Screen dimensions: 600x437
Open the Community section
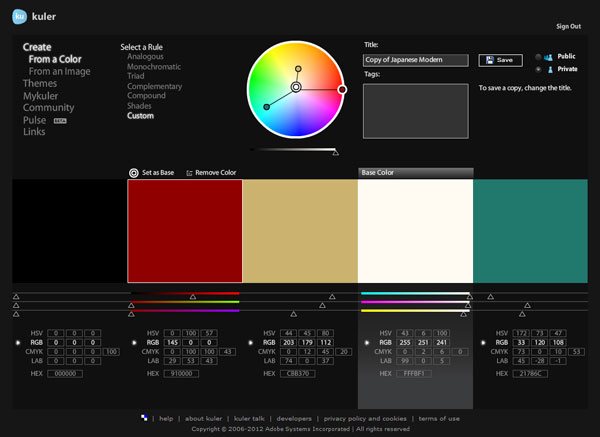coord(49,108)
